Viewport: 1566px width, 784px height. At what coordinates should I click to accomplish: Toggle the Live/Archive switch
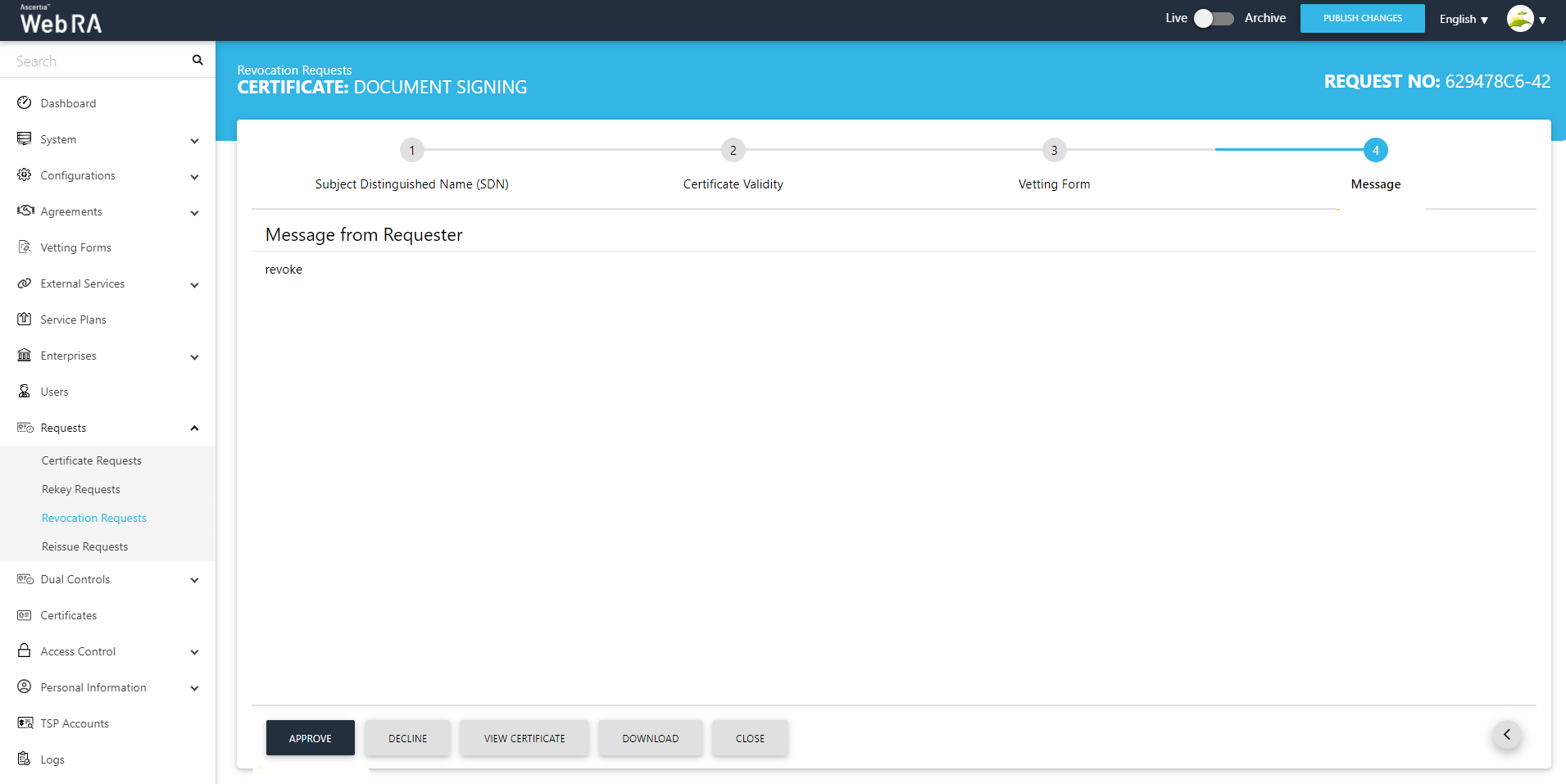click(x=1213, y=19)
